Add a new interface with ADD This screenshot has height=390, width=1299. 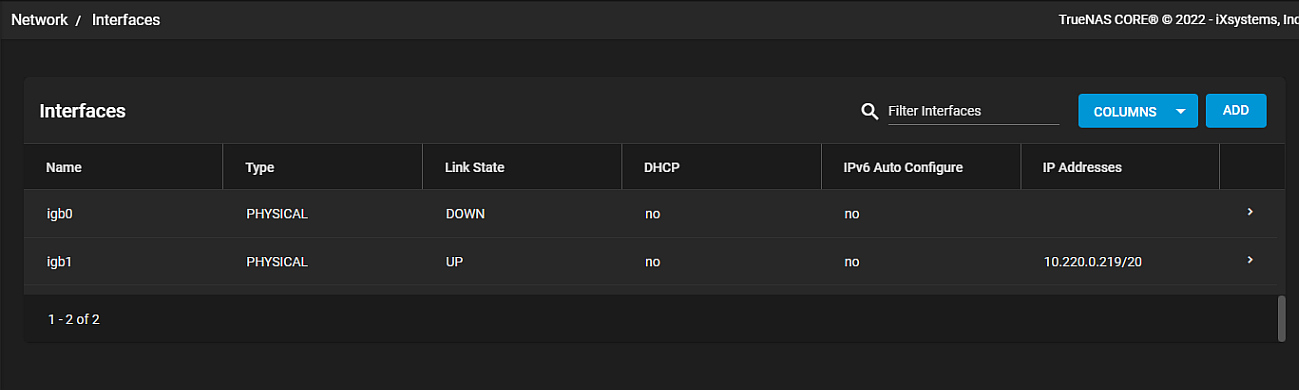coord(1236,111)
